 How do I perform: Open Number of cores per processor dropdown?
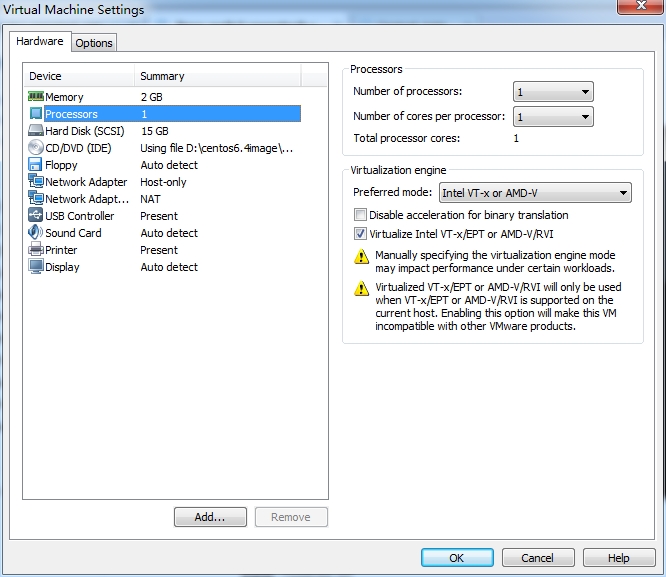pos(553,116)
